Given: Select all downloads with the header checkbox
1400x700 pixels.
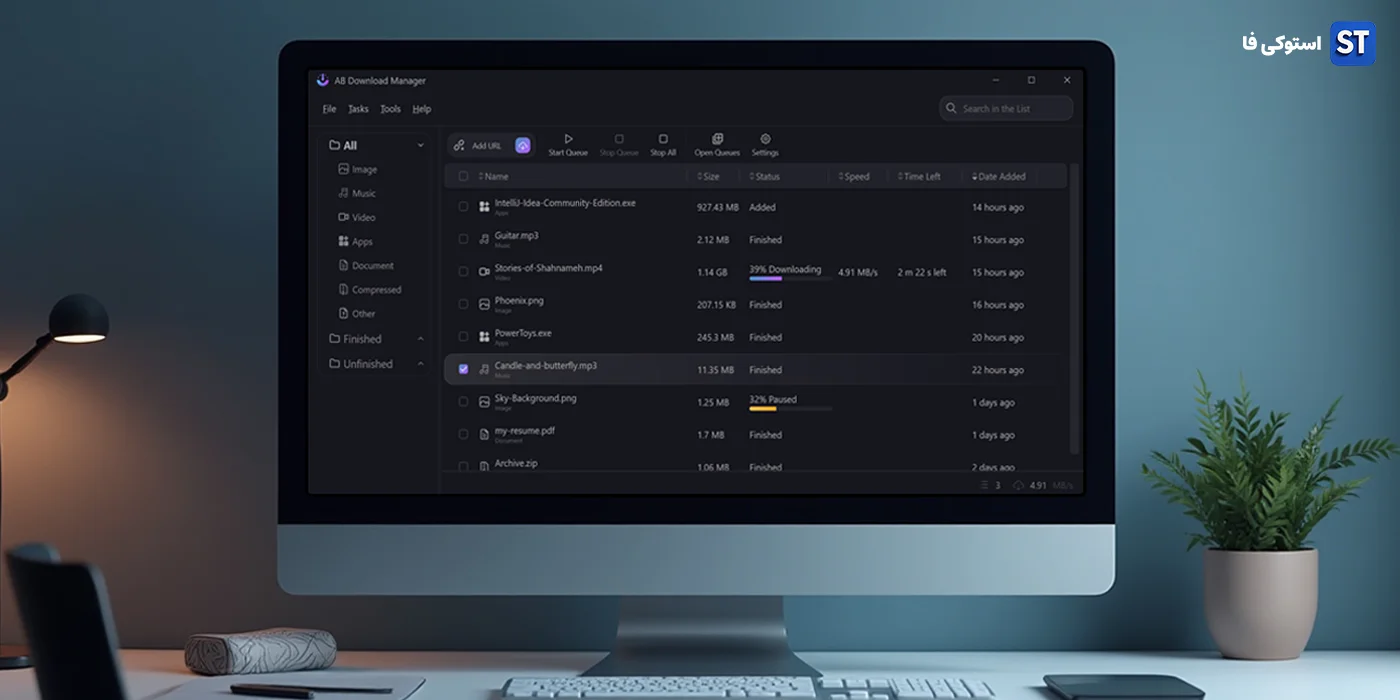Looking at the screenshot, I should (463, 175).
